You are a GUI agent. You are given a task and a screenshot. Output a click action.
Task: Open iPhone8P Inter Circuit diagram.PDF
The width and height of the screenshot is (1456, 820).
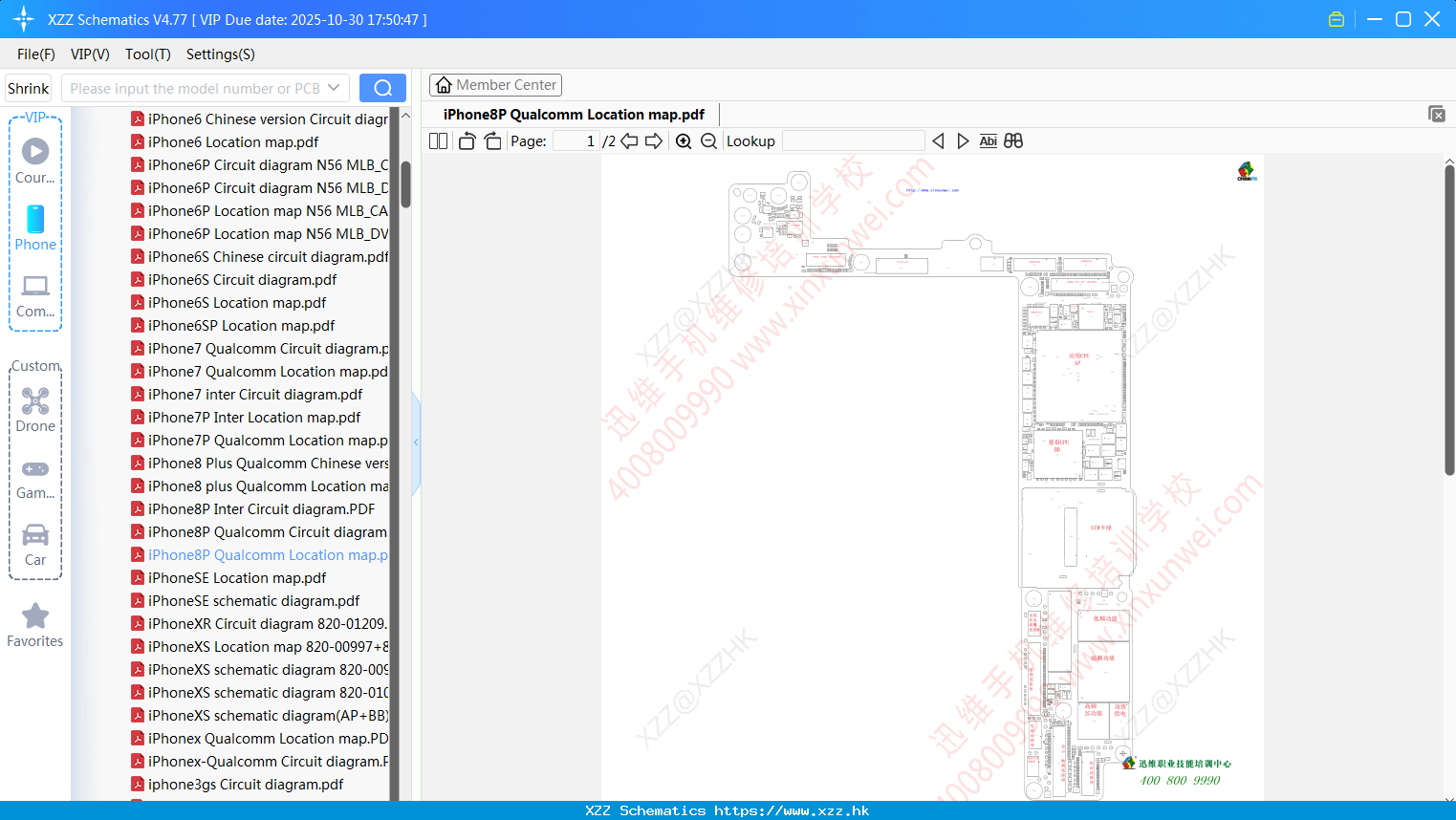(x=262, y=508)
